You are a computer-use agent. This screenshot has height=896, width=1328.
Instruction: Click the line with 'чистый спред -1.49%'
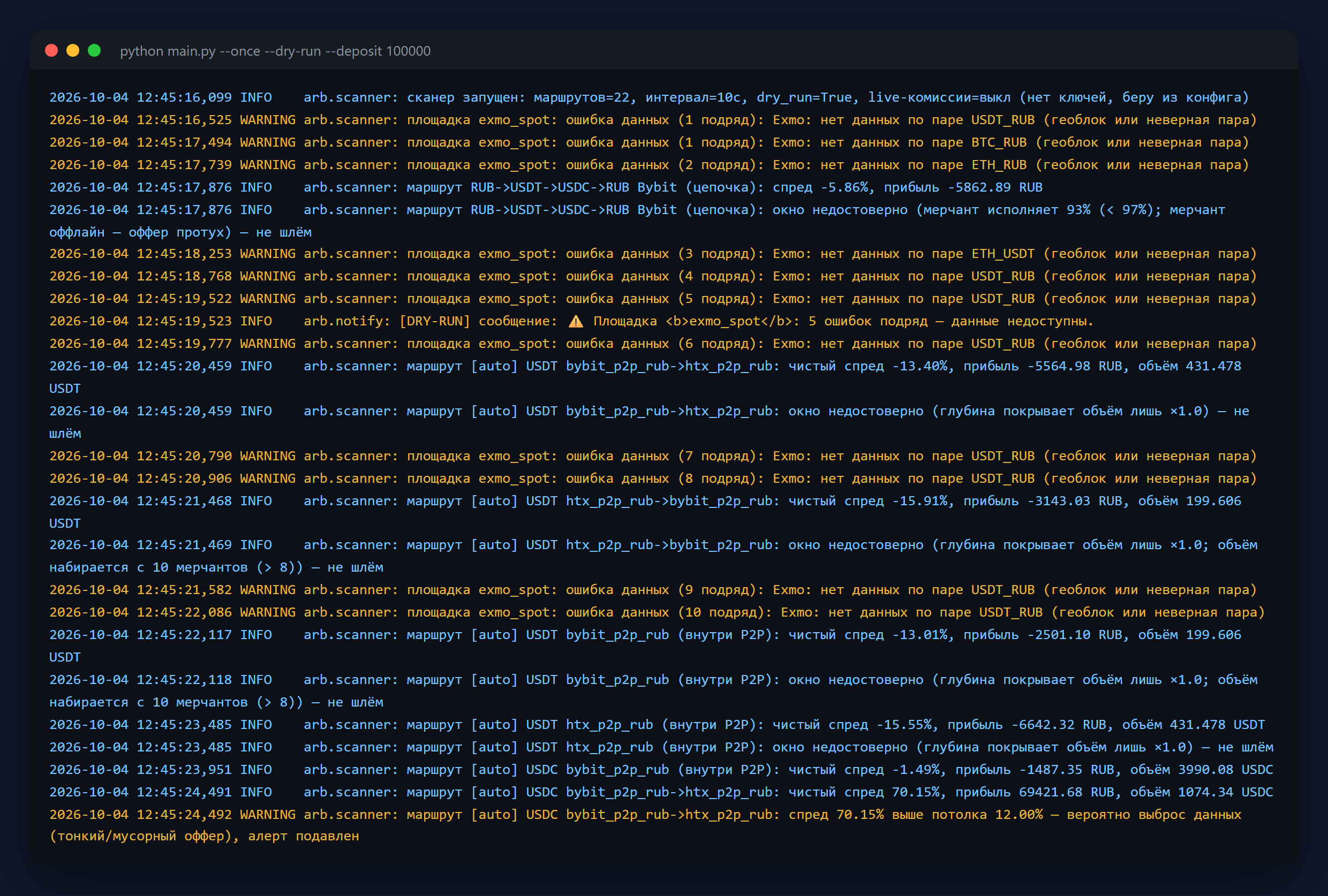661,770
